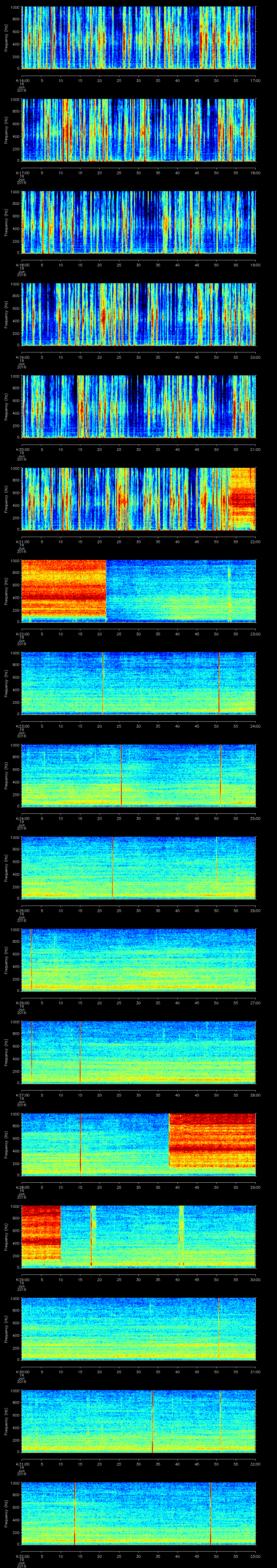
Task: Select the "4:19:00" start time label
Action: click(22, 357)
